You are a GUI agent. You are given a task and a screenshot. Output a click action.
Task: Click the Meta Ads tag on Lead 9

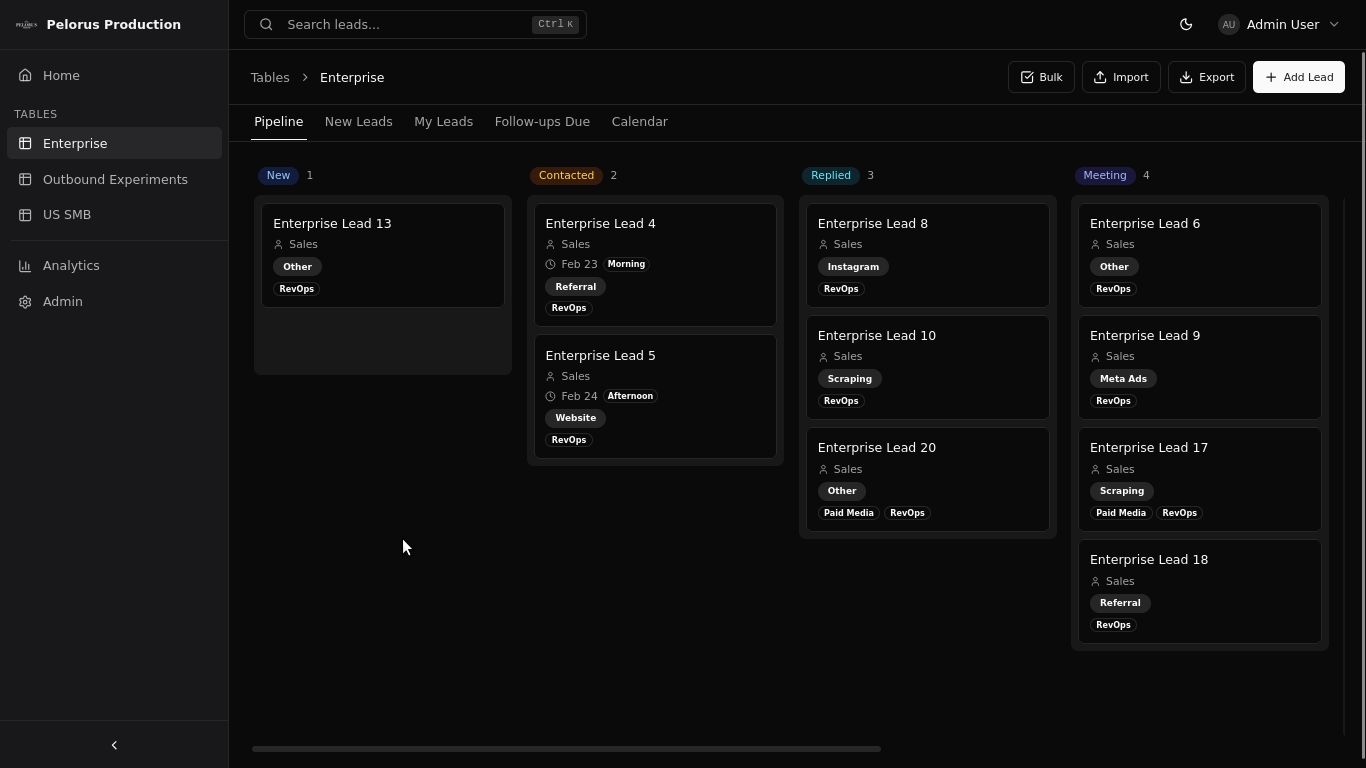pos(1123,379)
